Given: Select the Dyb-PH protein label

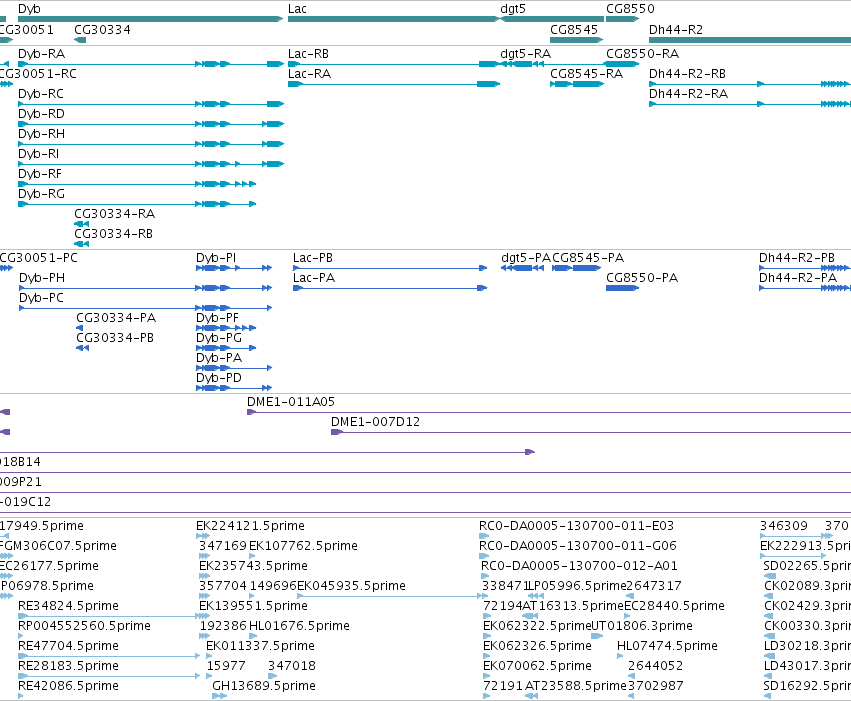Looking at the screenshot, I should click(42, 278).
